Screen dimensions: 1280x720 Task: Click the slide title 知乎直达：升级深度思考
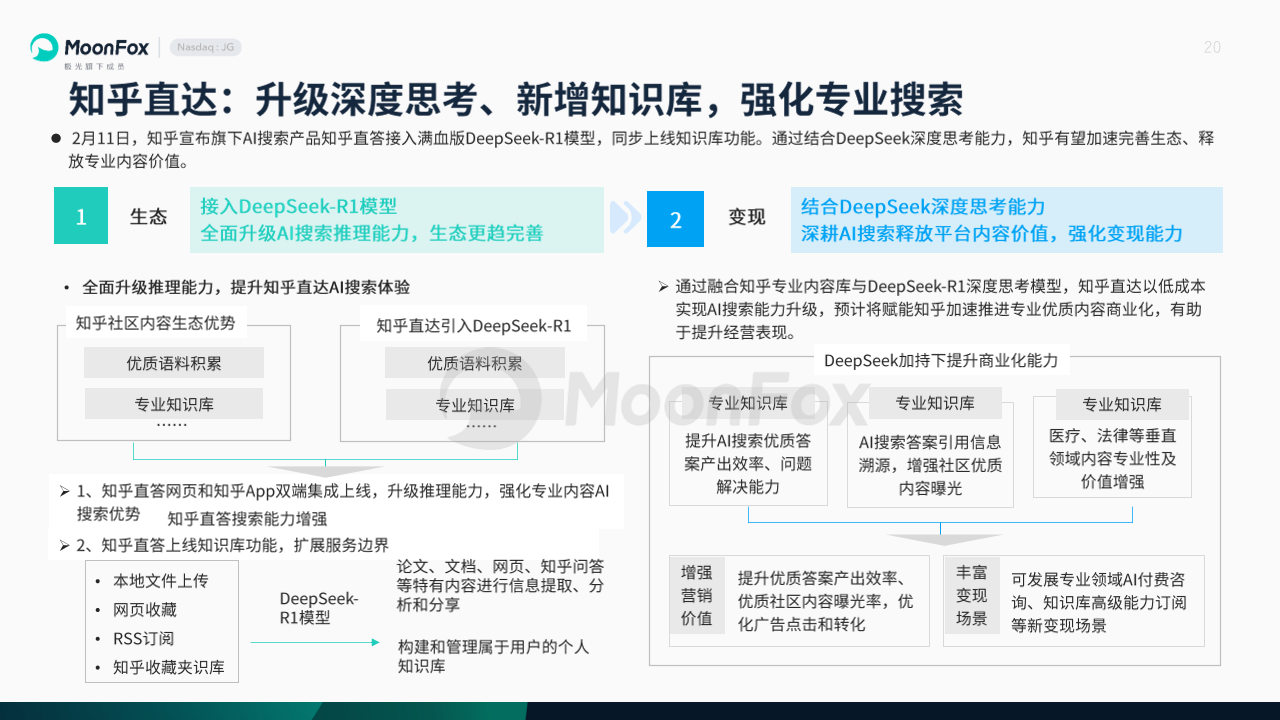(x=516, y=99)
